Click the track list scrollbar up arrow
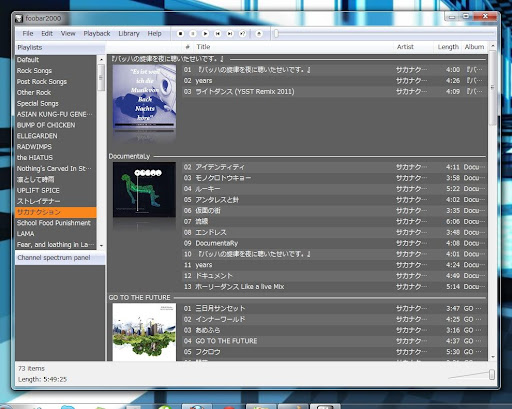 click(x=493, y=46)
